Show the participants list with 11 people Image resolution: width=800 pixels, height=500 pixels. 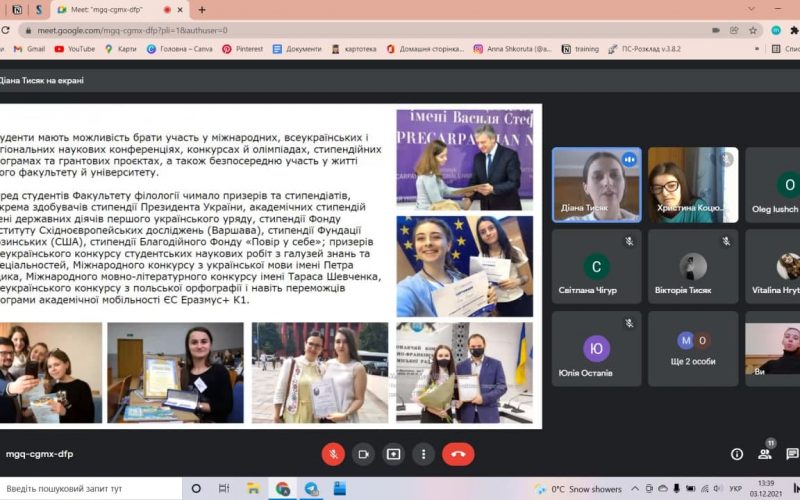point(765,453)
